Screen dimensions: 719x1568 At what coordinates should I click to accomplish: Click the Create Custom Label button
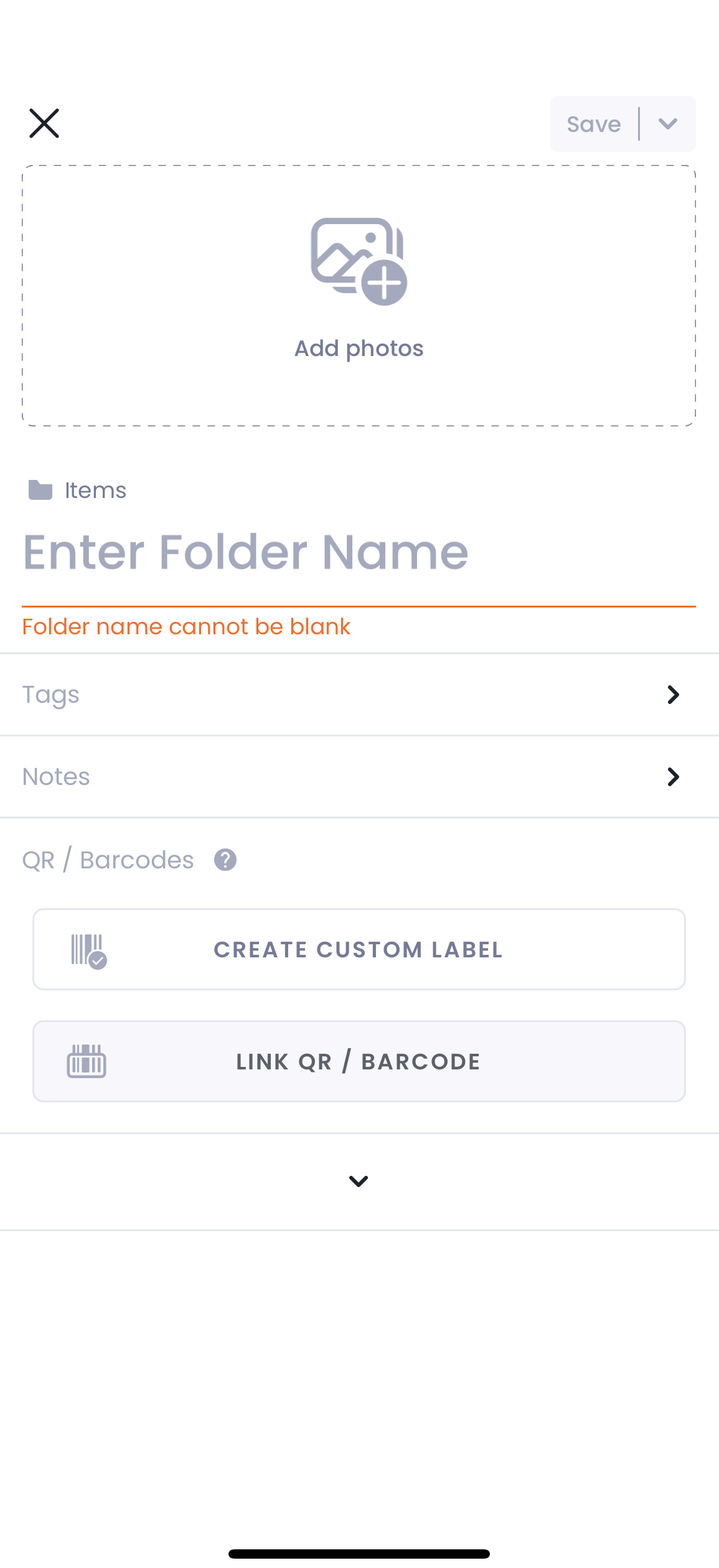359,949
